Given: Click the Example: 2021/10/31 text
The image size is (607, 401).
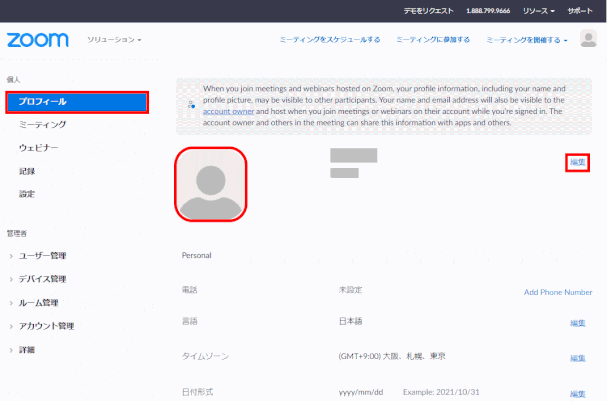Looking at the screenshot, I should click(441, 392).
